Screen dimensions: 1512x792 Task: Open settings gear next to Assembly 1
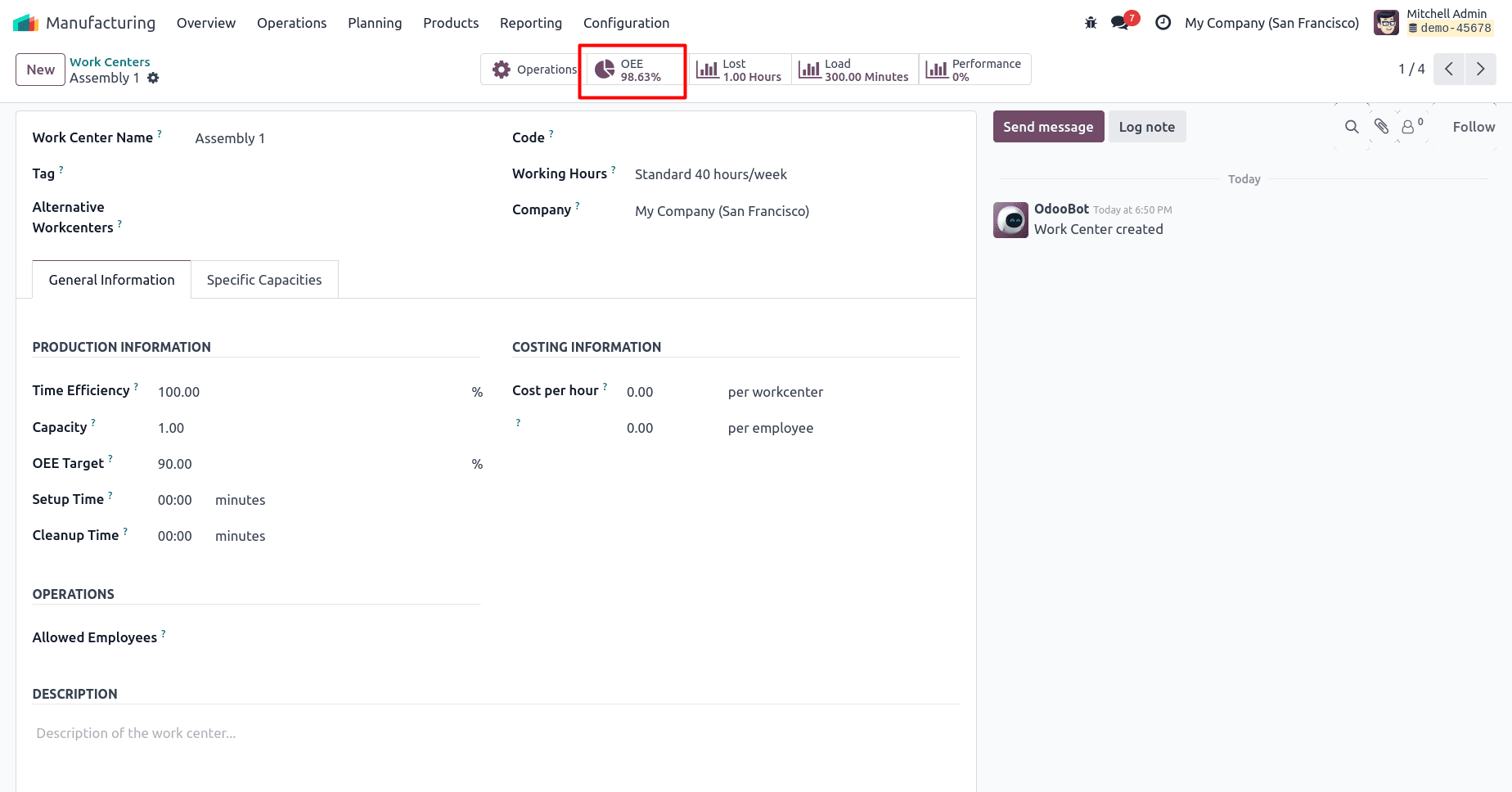click(154, 78)
